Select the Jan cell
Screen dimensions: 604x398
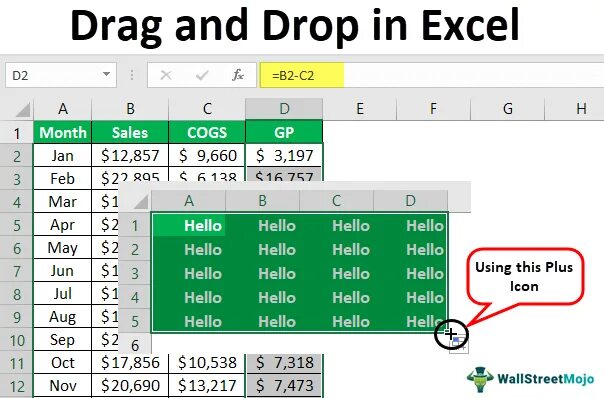pyautogui.click(x=63, y=156)
